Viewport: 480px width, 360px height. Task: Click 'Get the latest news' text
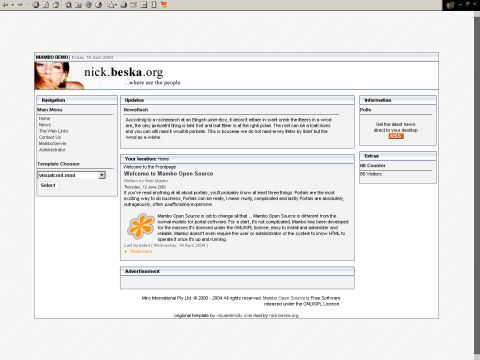[x=396, y=124]
